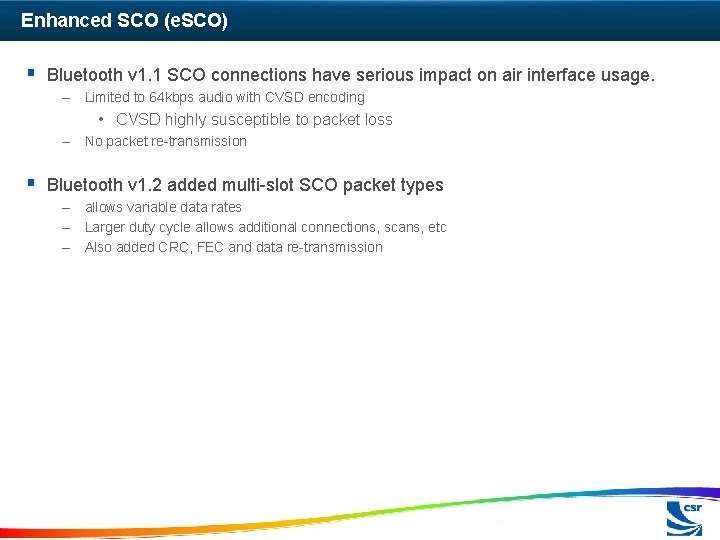Click the rainbow gradient swoosh at slide bottom

tap(360, 512)
